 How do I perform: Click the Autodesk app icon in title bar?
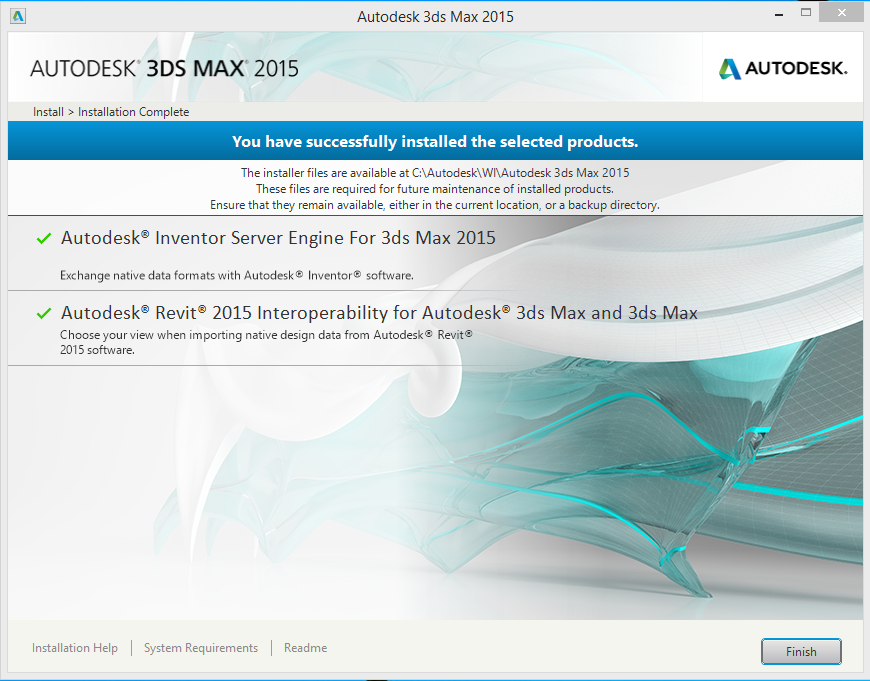coord(18,16)
